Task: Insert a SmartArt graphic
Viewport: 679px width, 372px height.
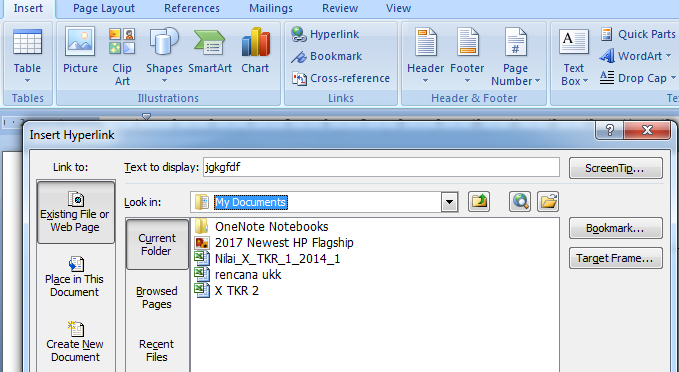Action: [x=210, y=51]
